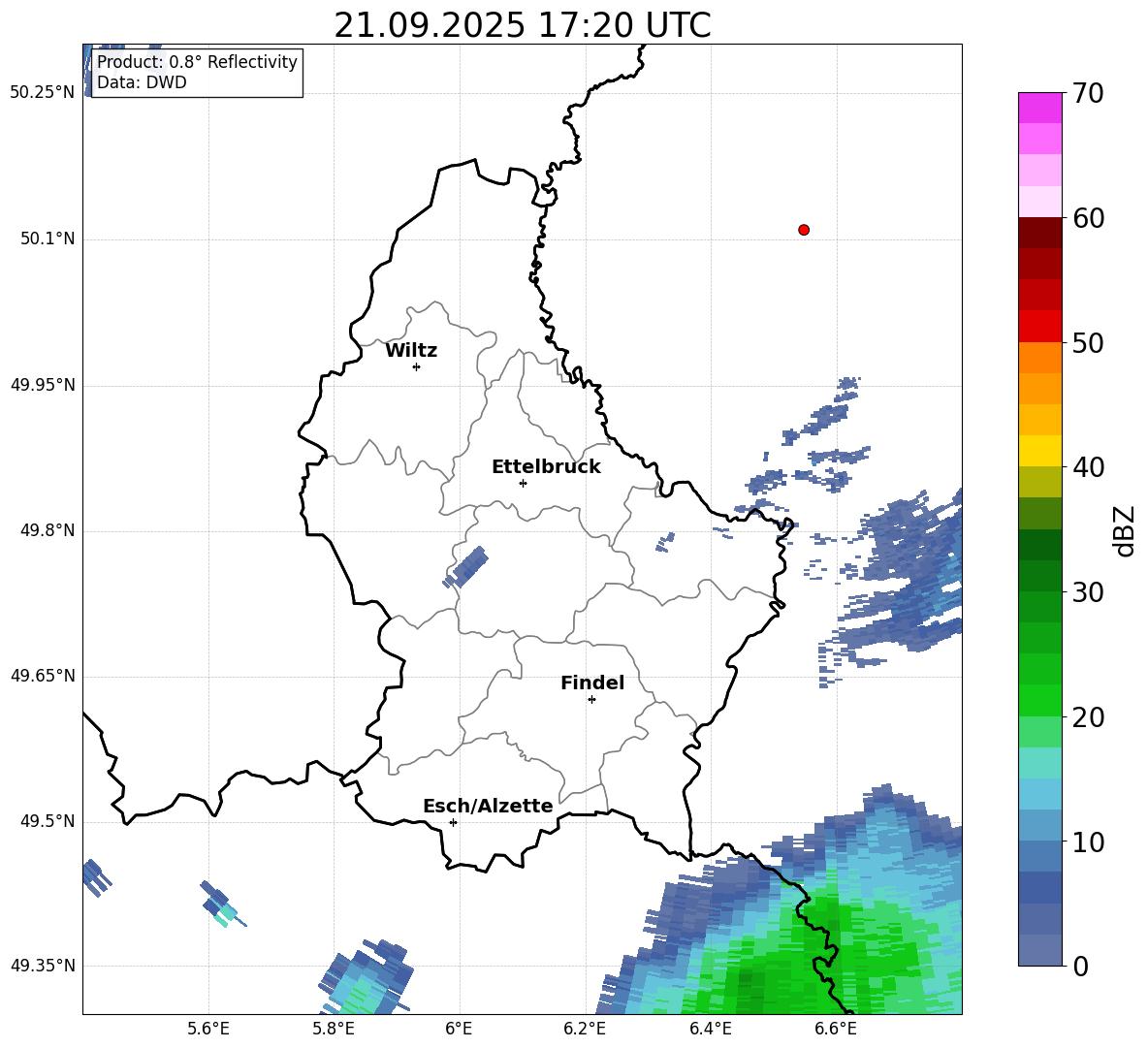1148x1048 pixels.
Task: Click the Ettelbruck cross marker
Action: (523, 483)
